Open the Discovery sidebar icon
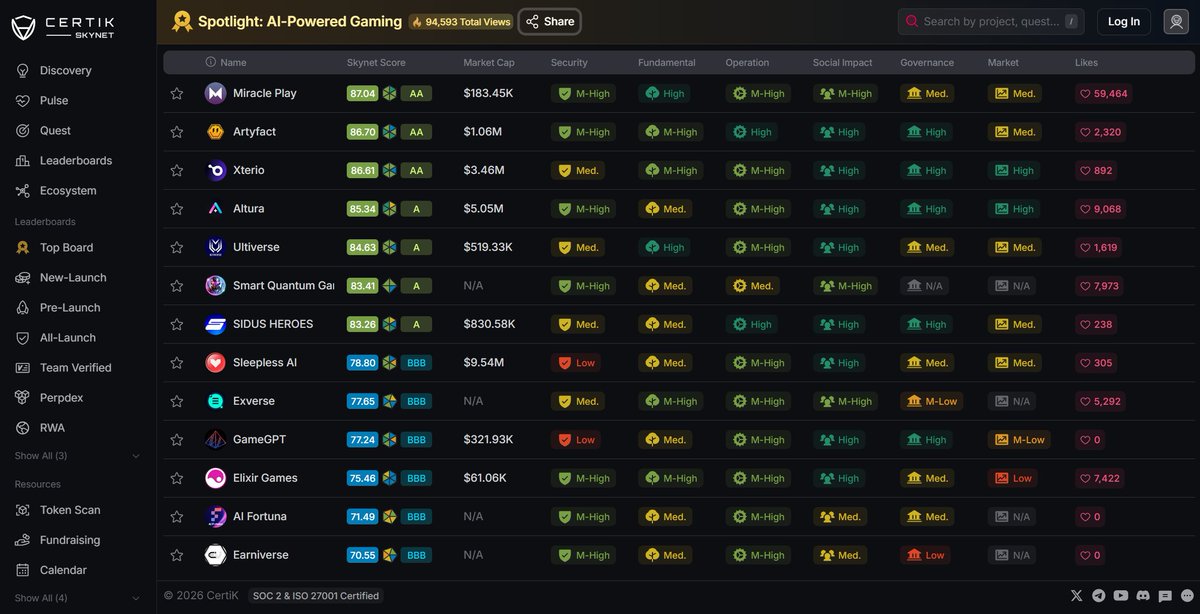This screenshot has width=1200, height=614. 23,71
